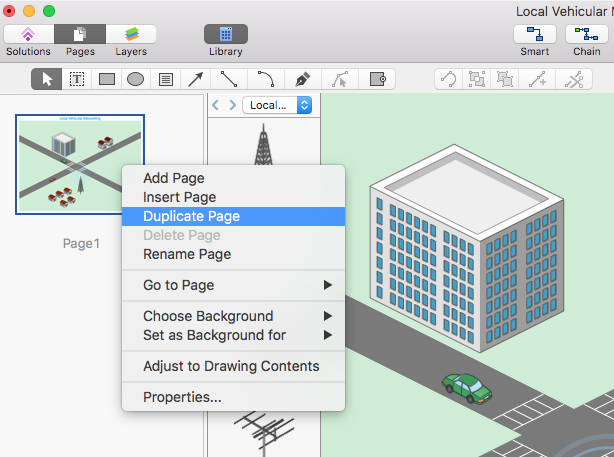The height and width of the screenshot is (457, 614).
Task: Go to previous library with back arrow
Action: [x=216, y=105]
